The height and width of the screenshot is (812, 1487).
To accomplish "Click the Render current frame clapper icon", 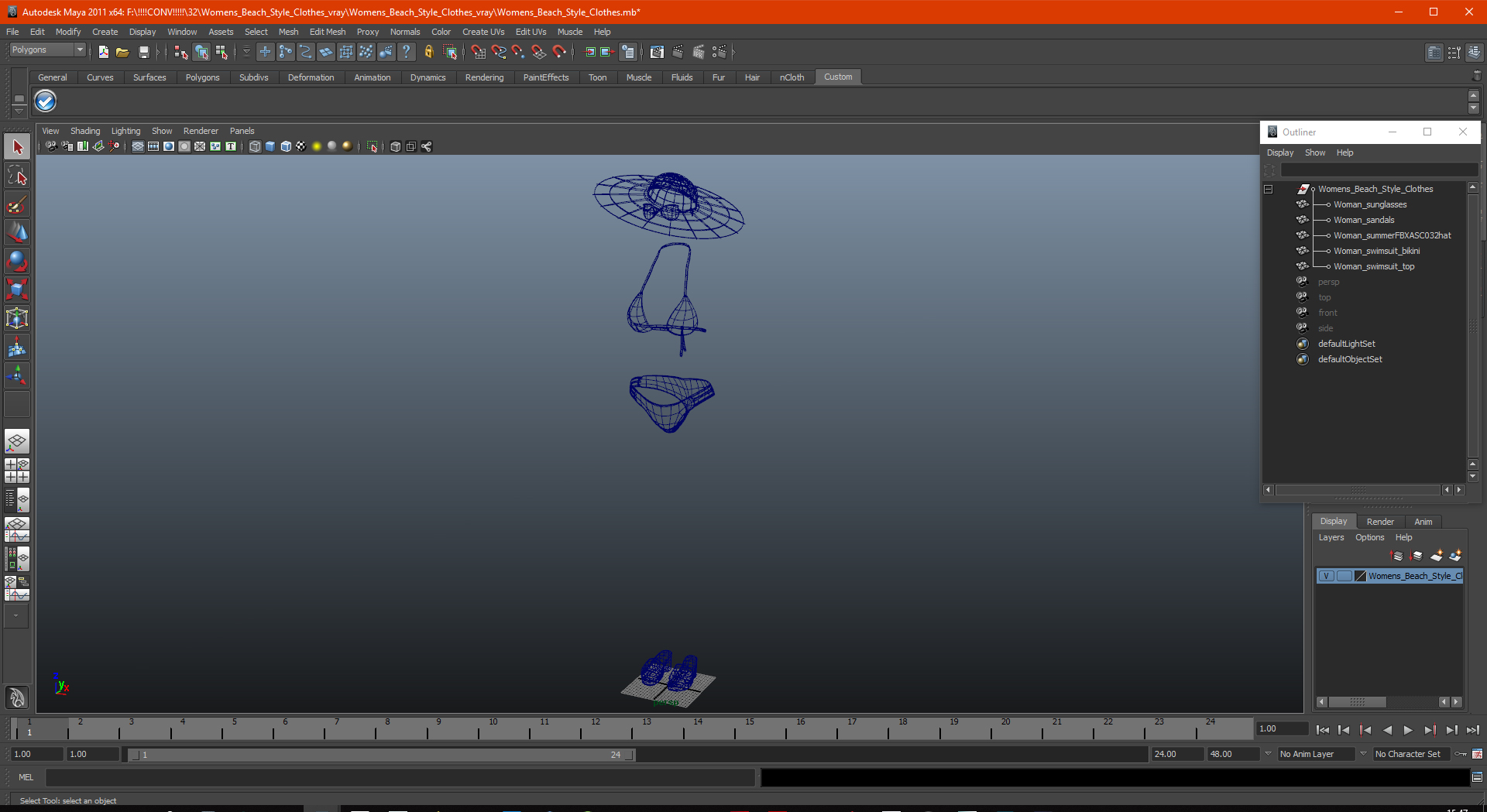I will click(678, 52).
